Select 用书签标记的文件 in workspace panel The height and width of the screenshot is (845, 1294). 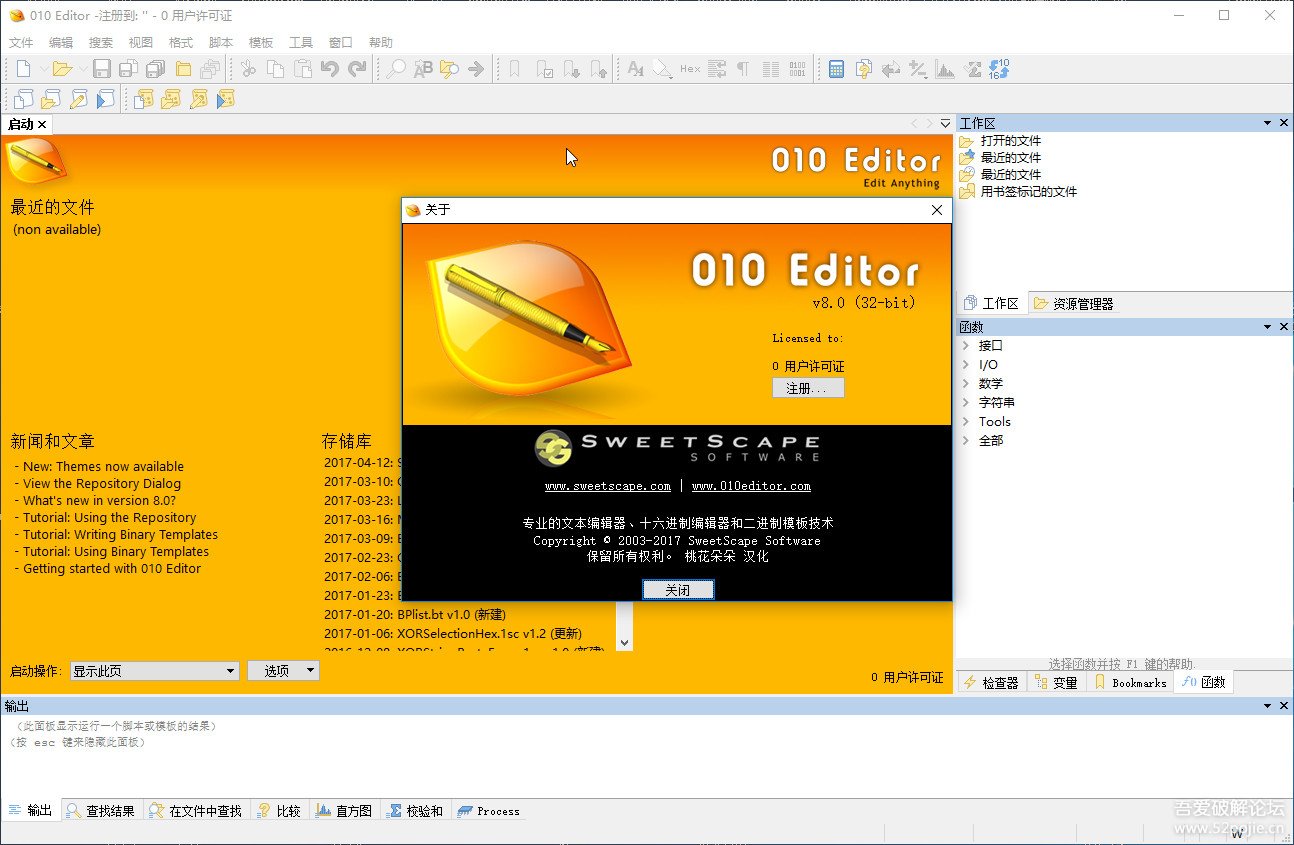pyautogui.click(x=1029, y=192)
